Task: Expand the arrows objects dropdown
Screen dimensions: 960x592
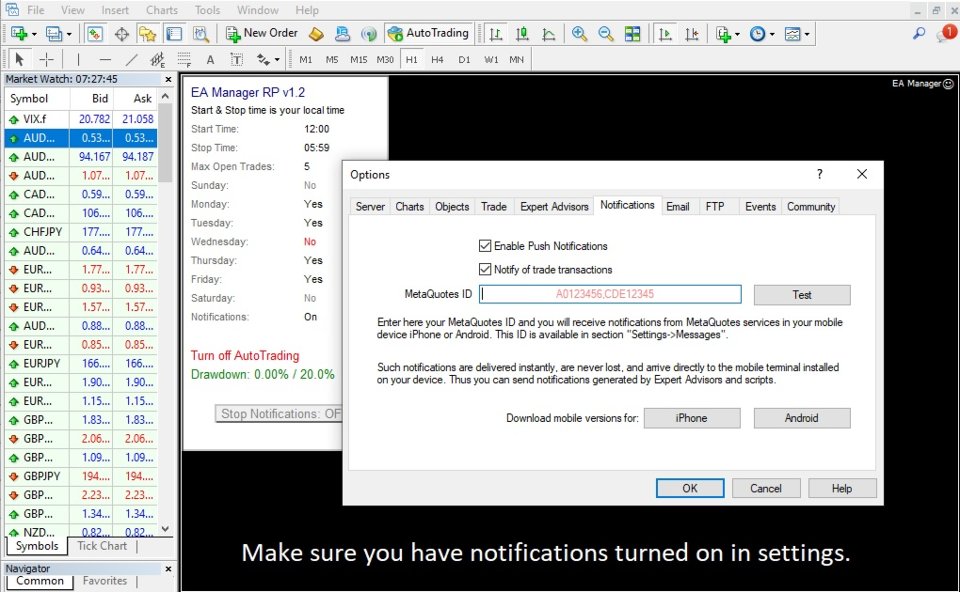Action: click(x=277, y=60)
